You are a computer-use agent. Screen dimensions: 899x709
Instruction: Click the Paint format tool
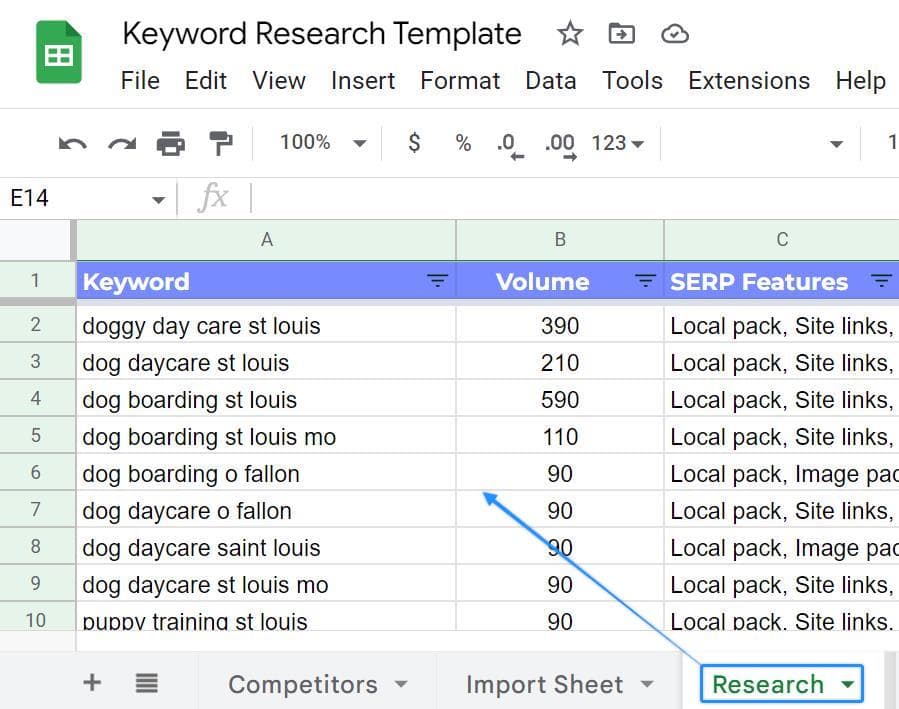[222, 143]
